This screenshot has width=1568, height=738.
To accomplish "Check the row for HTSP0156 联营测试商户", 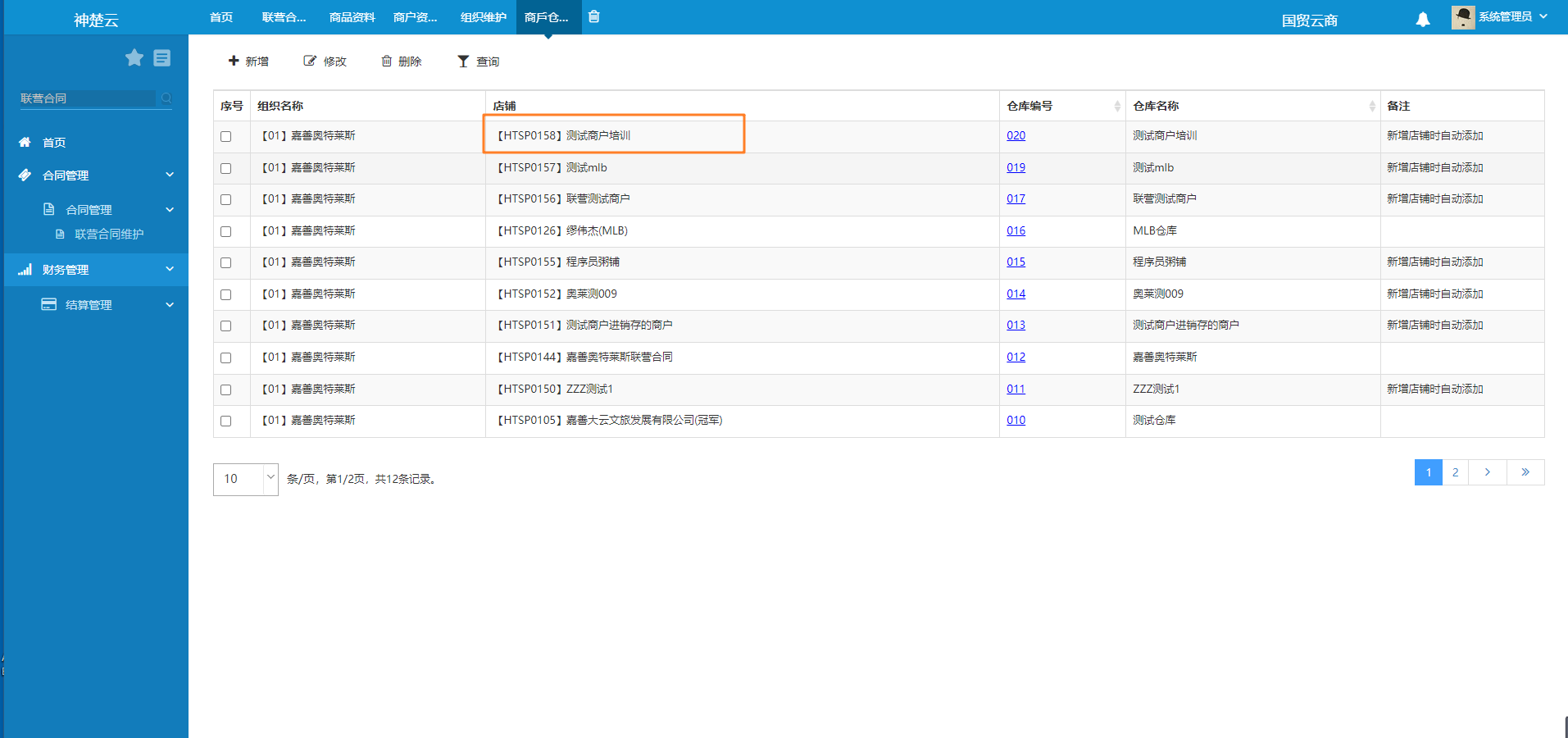I will [226, 199].
